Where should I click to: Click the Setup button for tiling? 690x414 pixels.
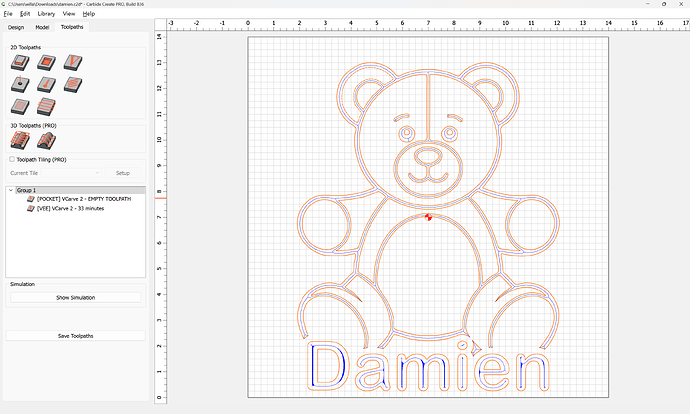[123, 173]
